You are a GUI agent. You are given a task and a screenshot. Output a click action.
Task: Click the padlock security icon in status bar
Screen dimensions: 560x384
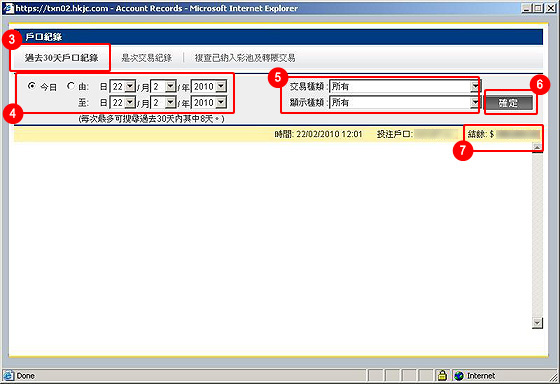pos(442,375)
